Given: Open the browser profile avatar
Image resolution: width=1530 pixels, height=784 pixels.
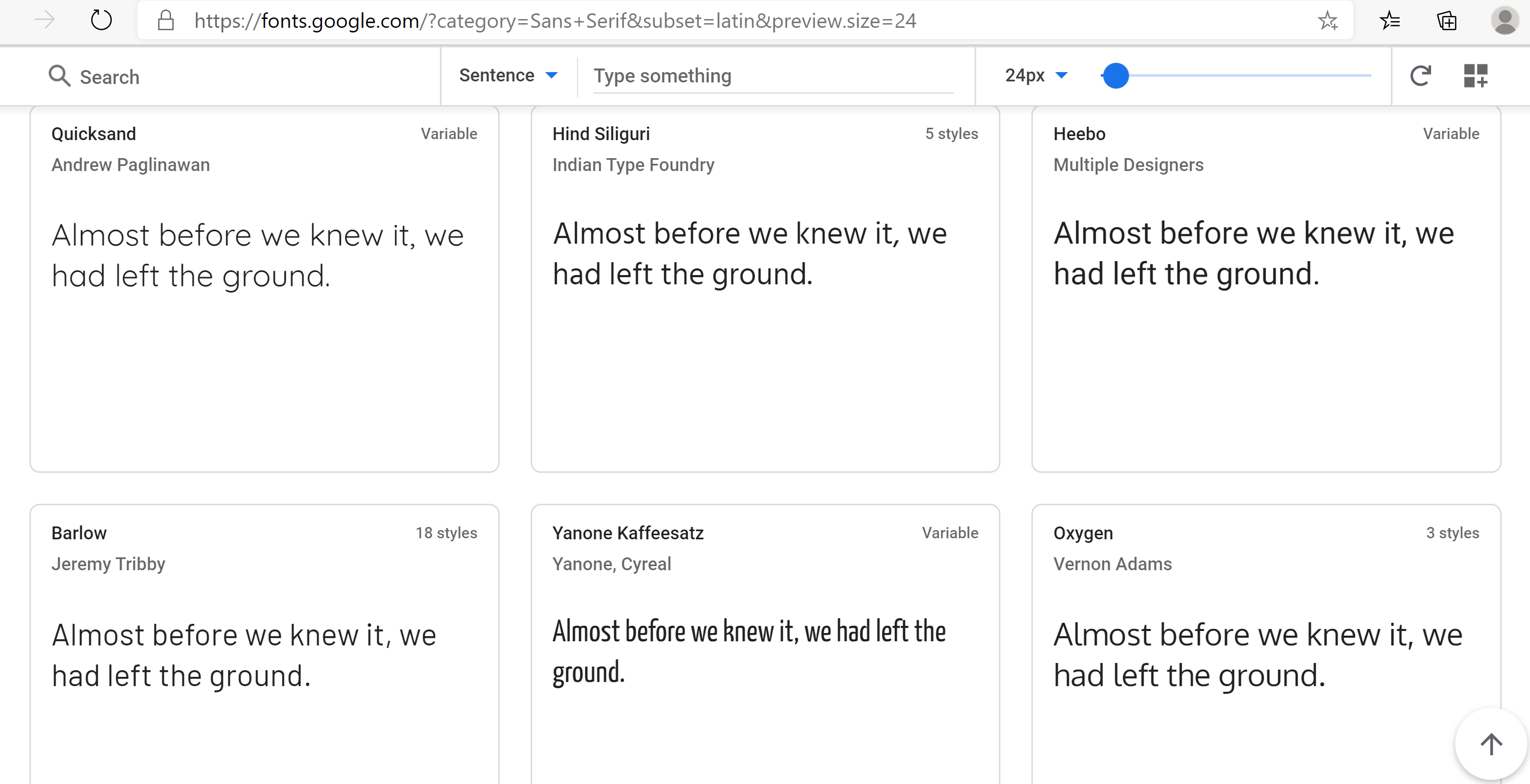Looking at the screenshot, I should (1504, 20).
